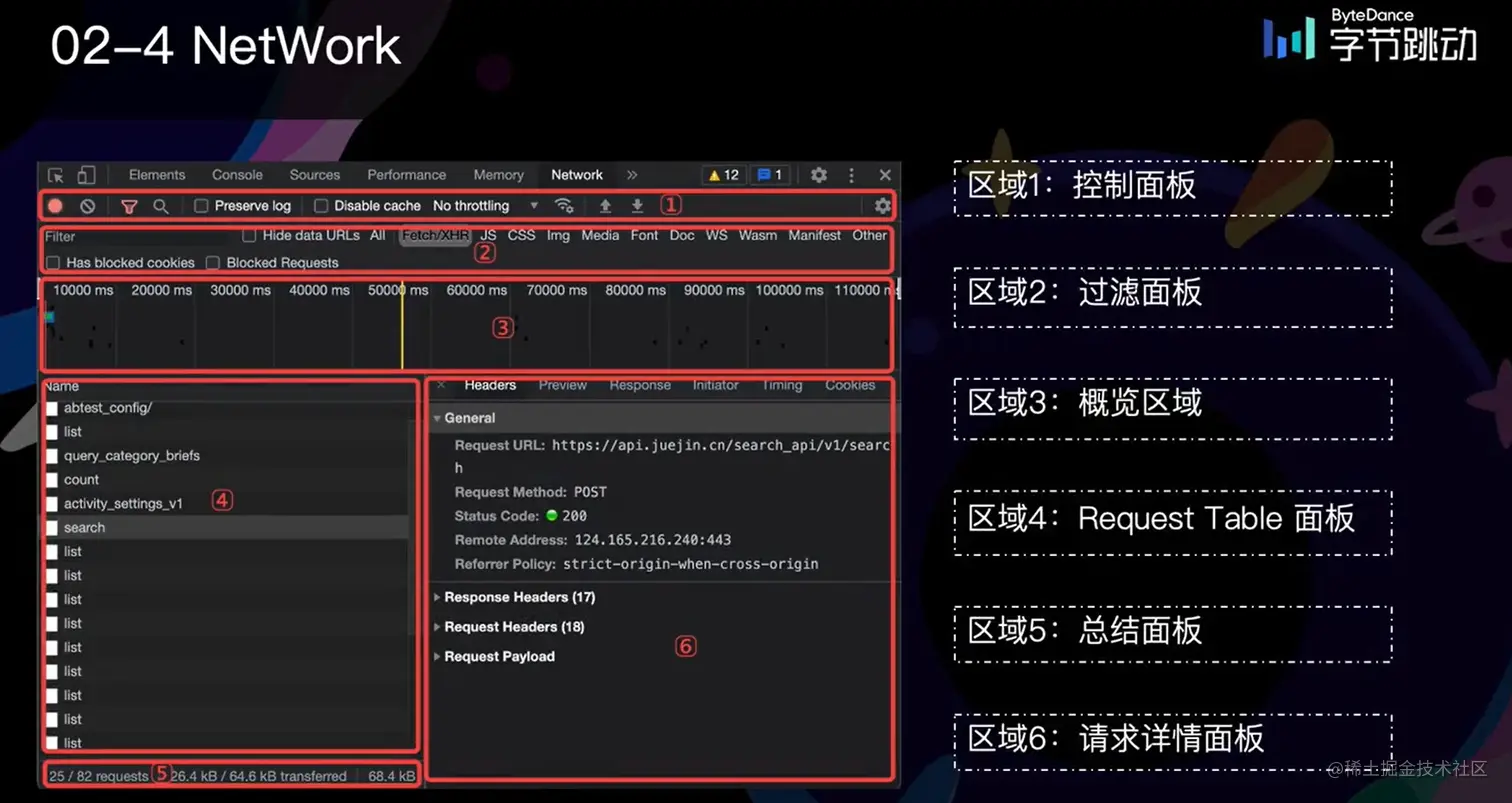Viewport: 1512px width, 803px height.
Task: Enable the Disable cache checkbox
Action: (321, 206)
